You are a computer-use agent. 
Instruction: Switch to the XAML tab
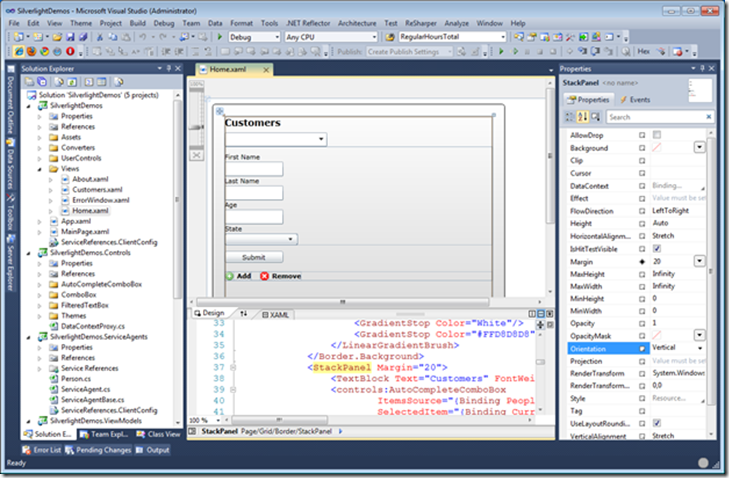point(275,315)
